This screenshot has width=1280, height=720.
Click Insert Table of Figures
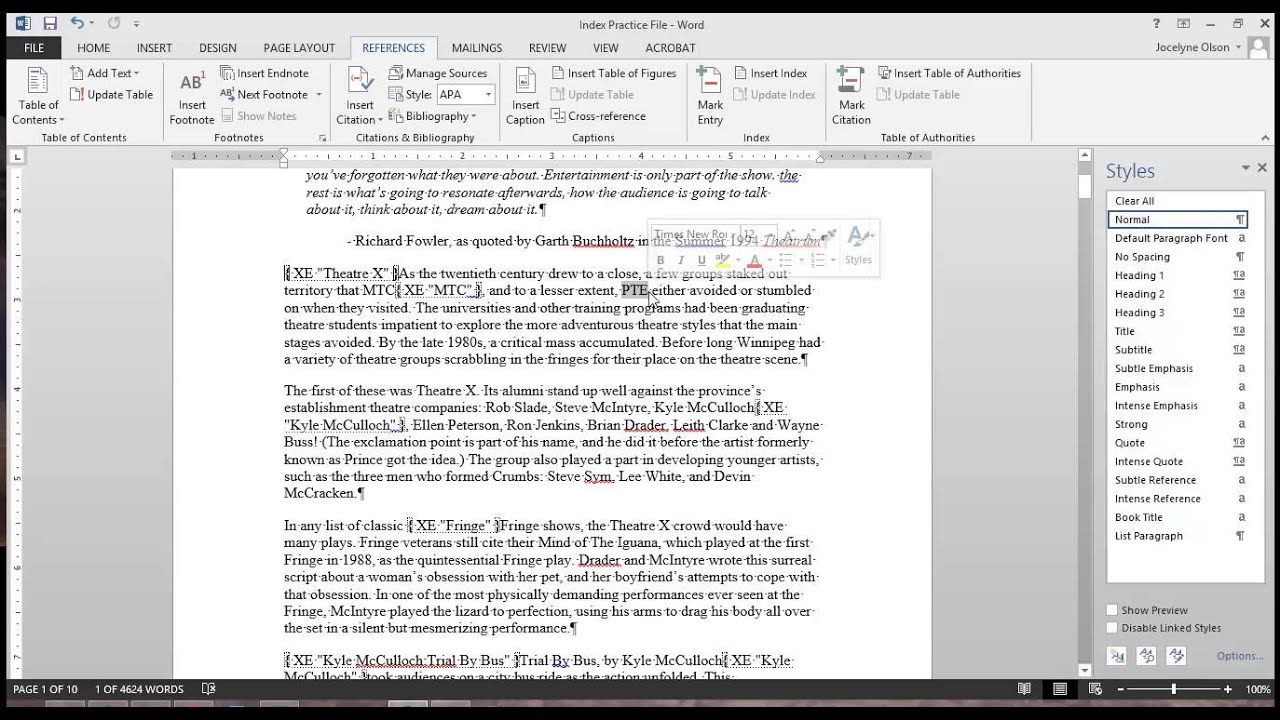[614, 73]
